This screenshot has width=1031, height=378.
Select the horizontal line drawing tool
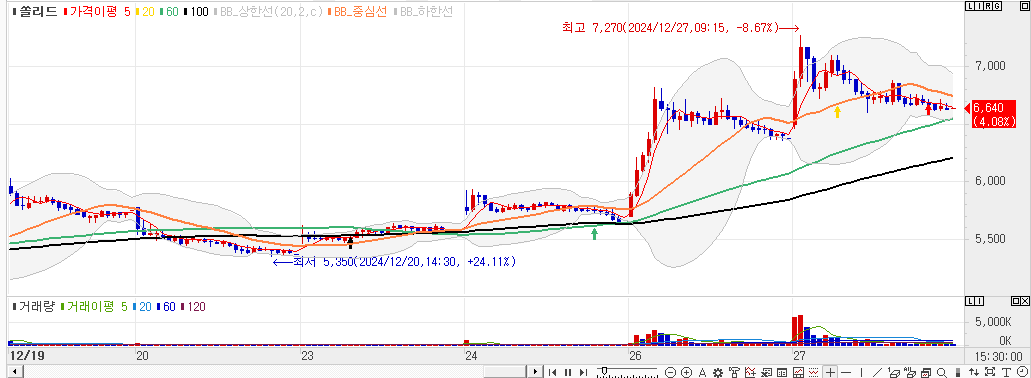coord(846,372)
